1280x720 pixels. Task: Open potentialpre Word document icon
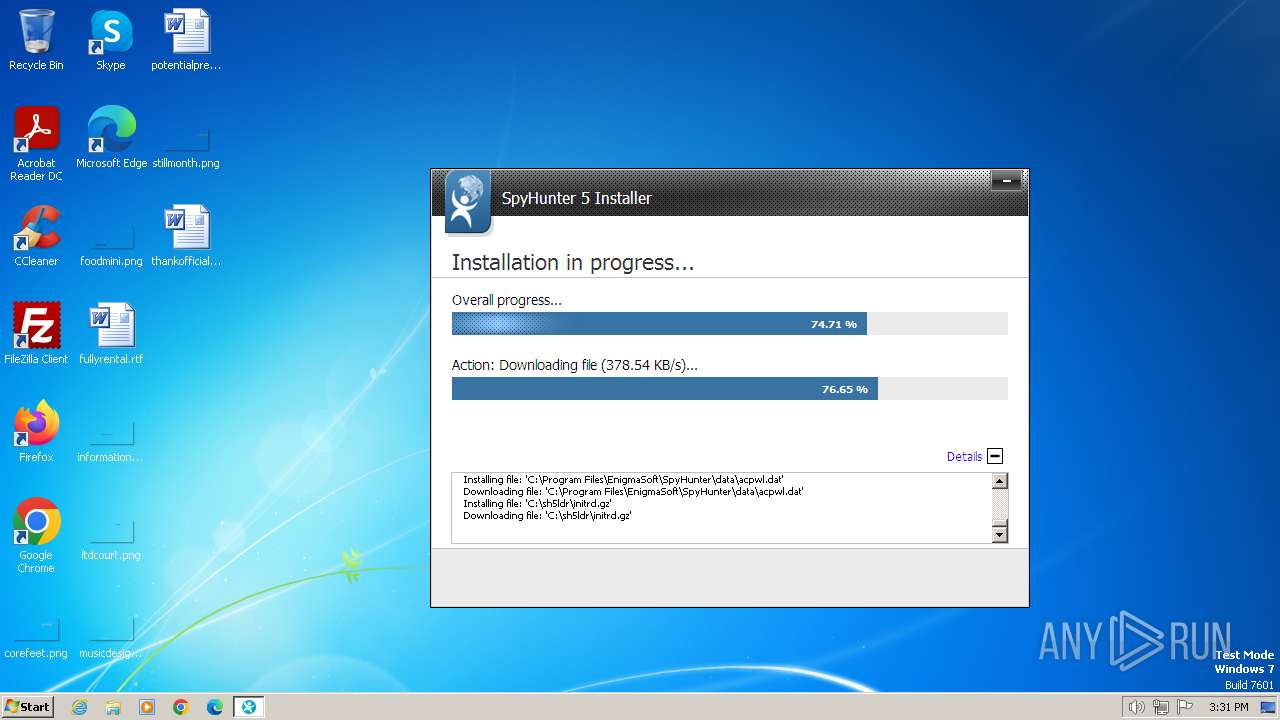click(x=186, y=40)
